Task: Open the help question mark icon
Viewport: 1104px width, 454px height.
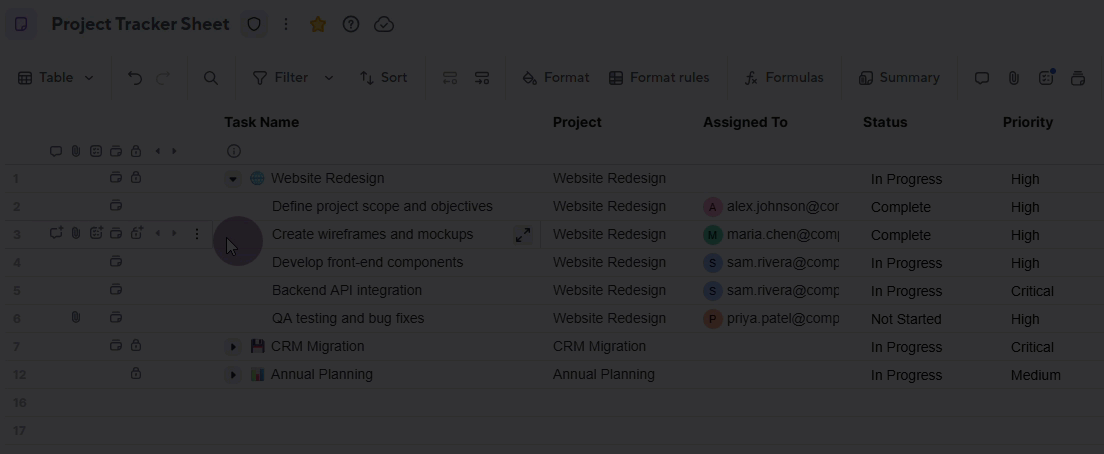Action: [x=351, y=25]
